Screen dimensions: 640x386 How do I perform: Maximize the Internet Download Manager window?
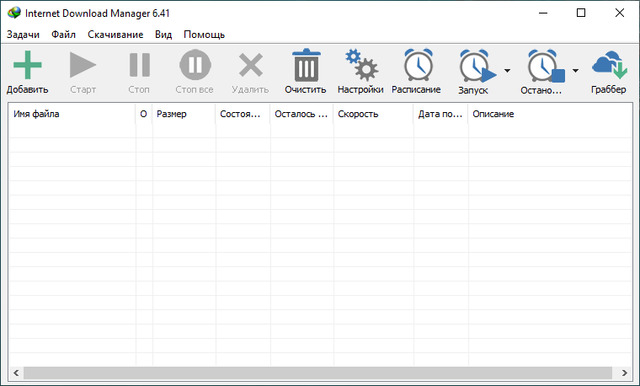coord(581,13)
